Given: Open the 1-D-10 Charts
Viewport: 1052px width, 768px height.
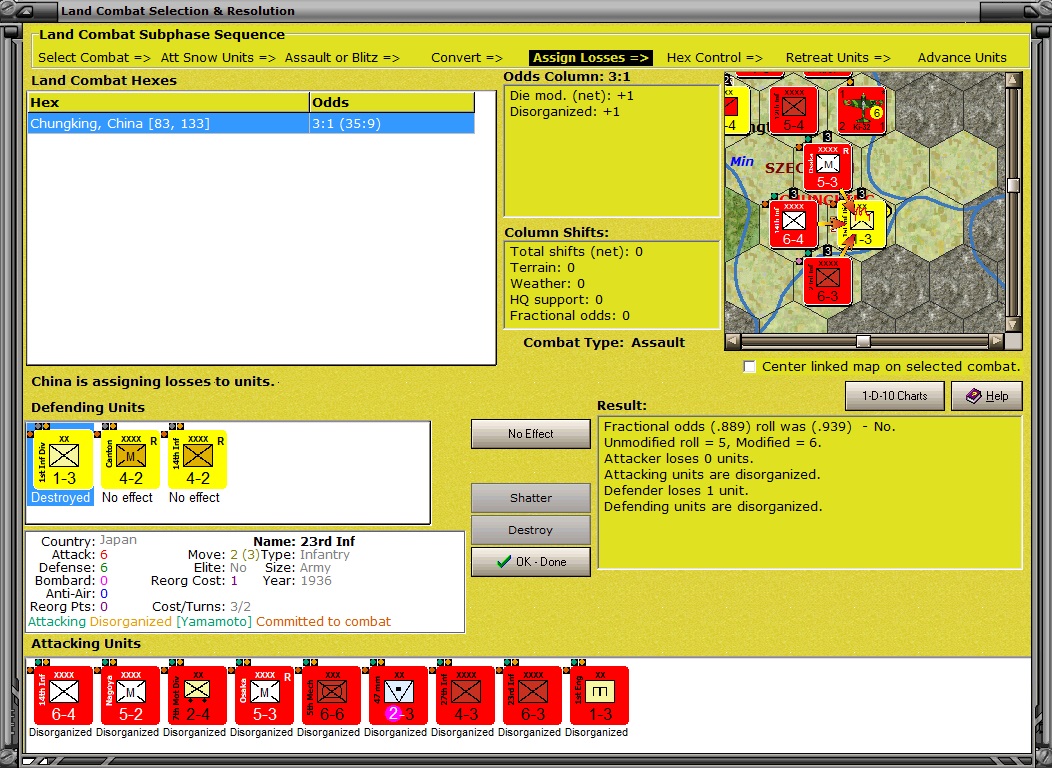Looking at the screenshot, I should coord(894,396).
